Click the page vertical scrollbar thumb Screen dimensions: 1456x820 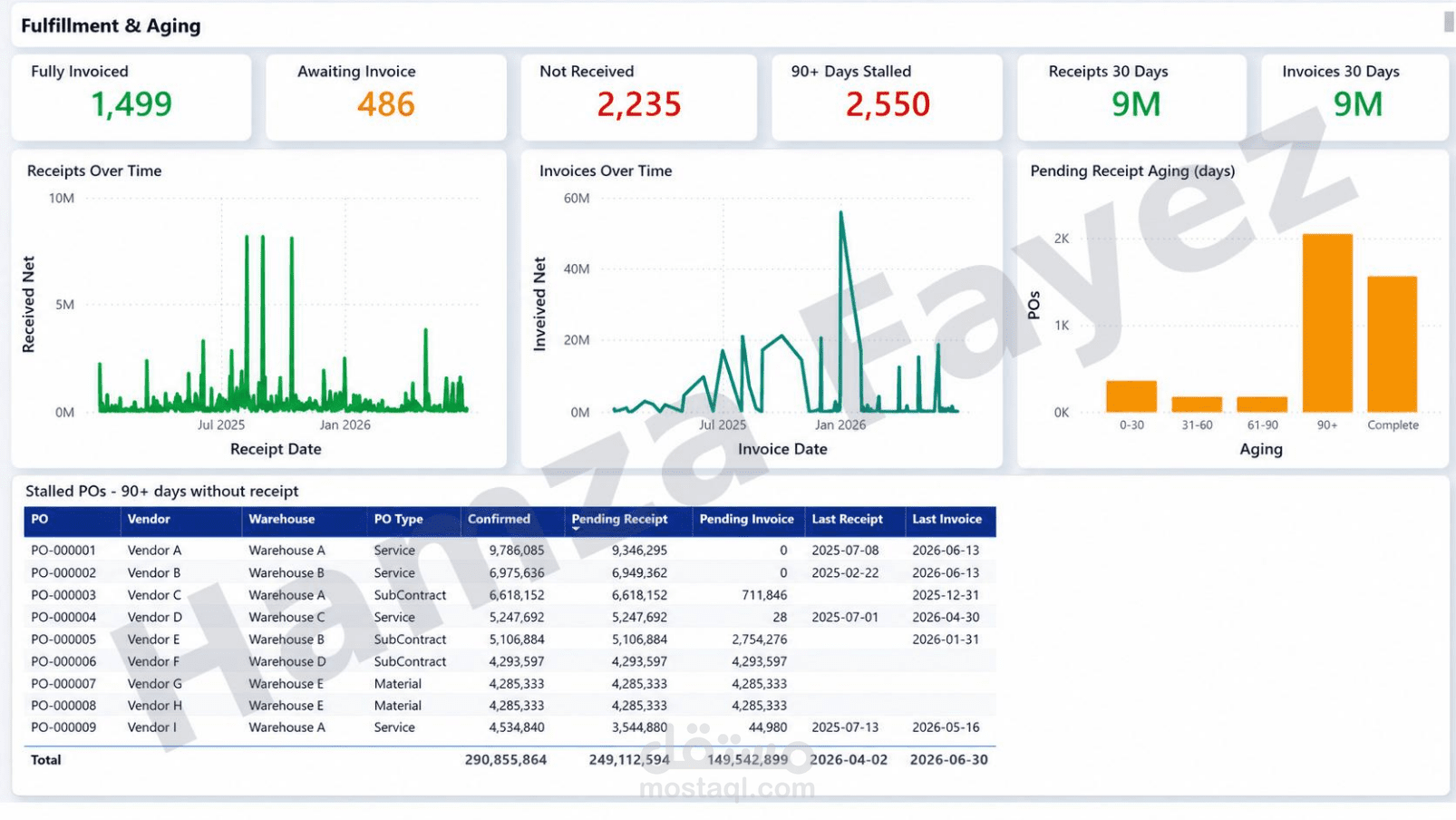tap(1449, 22)
